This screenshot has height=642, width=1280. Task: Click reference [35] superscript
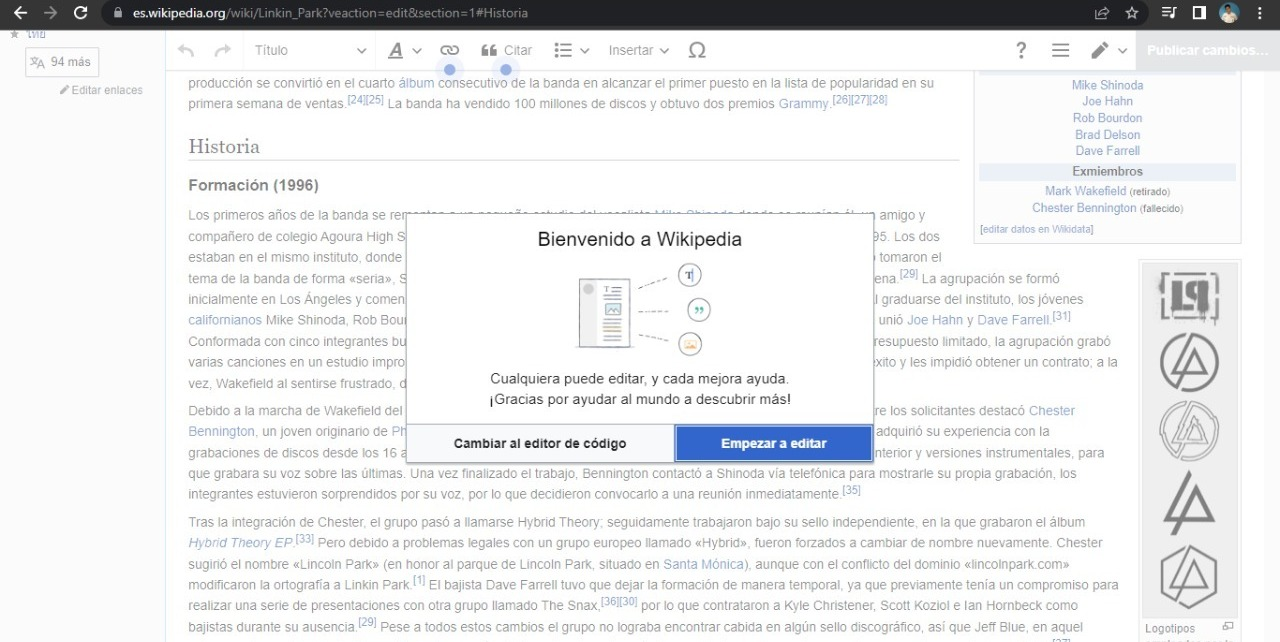(851, 490)
